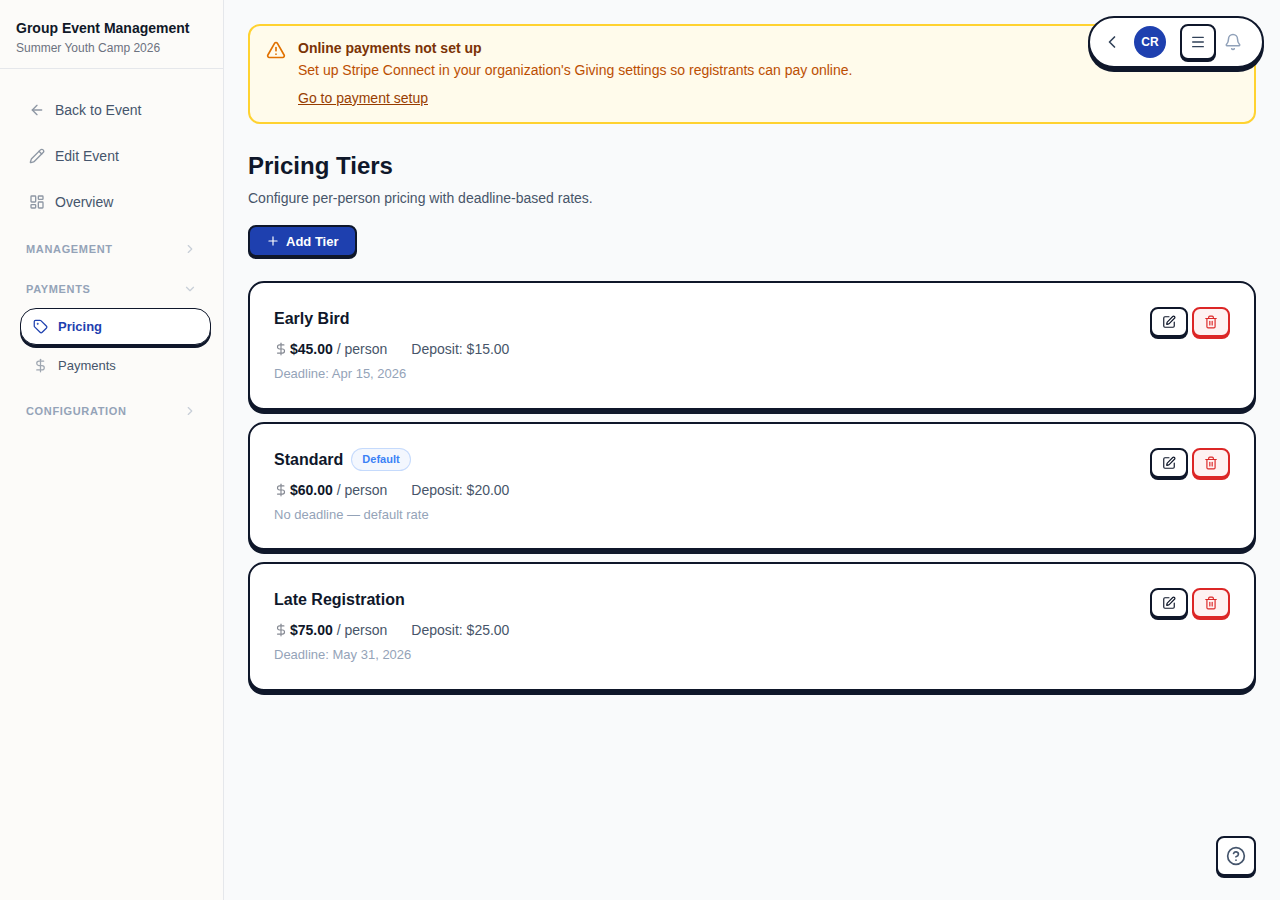Click the CR avatar in the top bar

pyautogui.click(x=1149, y=42)
